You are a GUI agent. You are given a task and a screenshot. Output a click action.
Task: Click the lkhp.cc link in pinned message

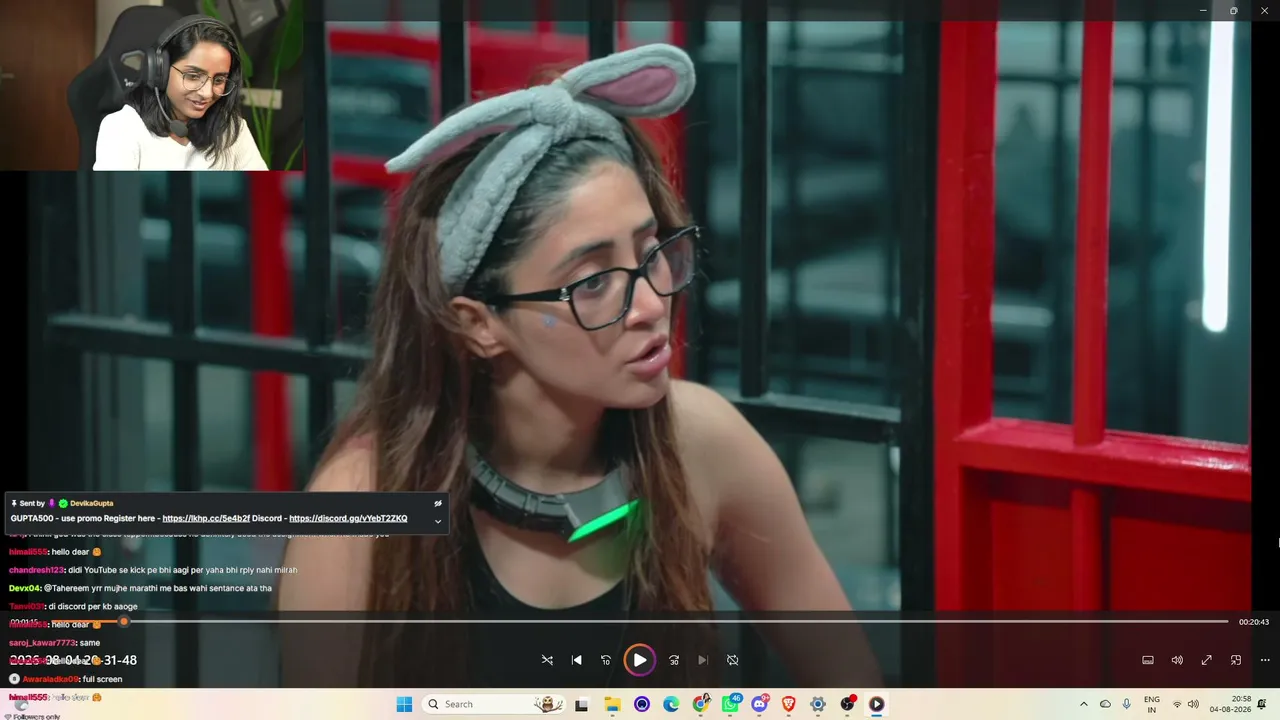[x=206, y=519]
